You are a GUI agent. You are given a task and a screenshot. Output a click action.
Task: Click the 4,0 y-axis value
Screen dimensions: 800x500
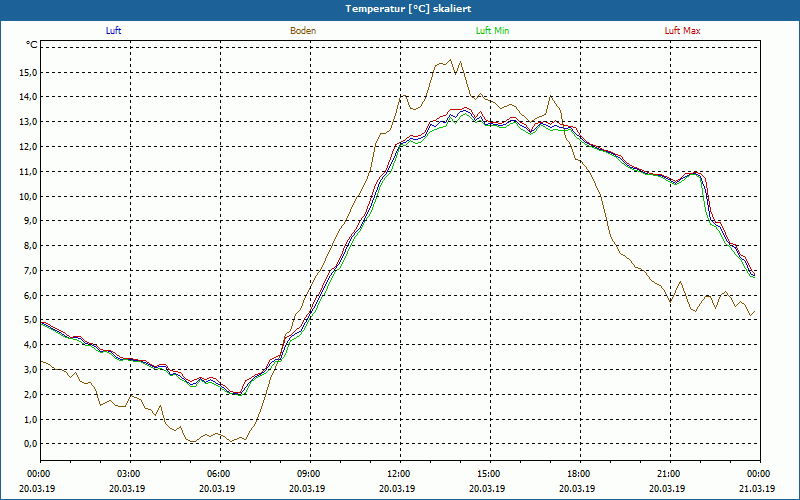(30, 344)
